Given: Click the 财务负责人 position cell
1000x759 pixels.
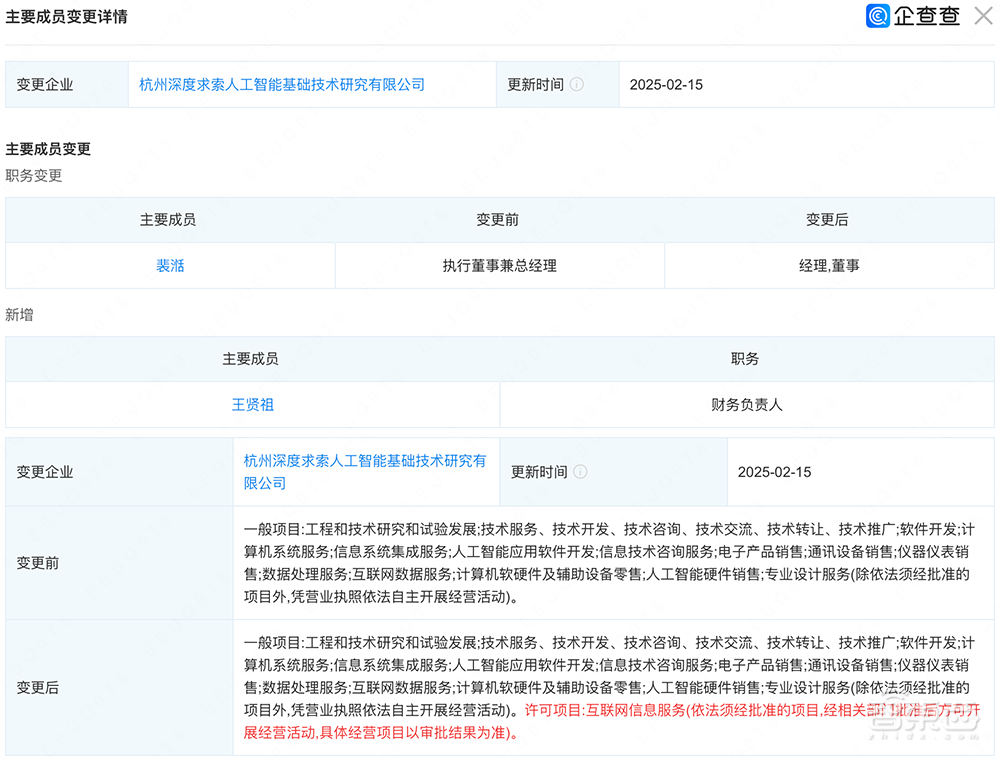Looking at the screenshot, I should (x=747, y=404).
